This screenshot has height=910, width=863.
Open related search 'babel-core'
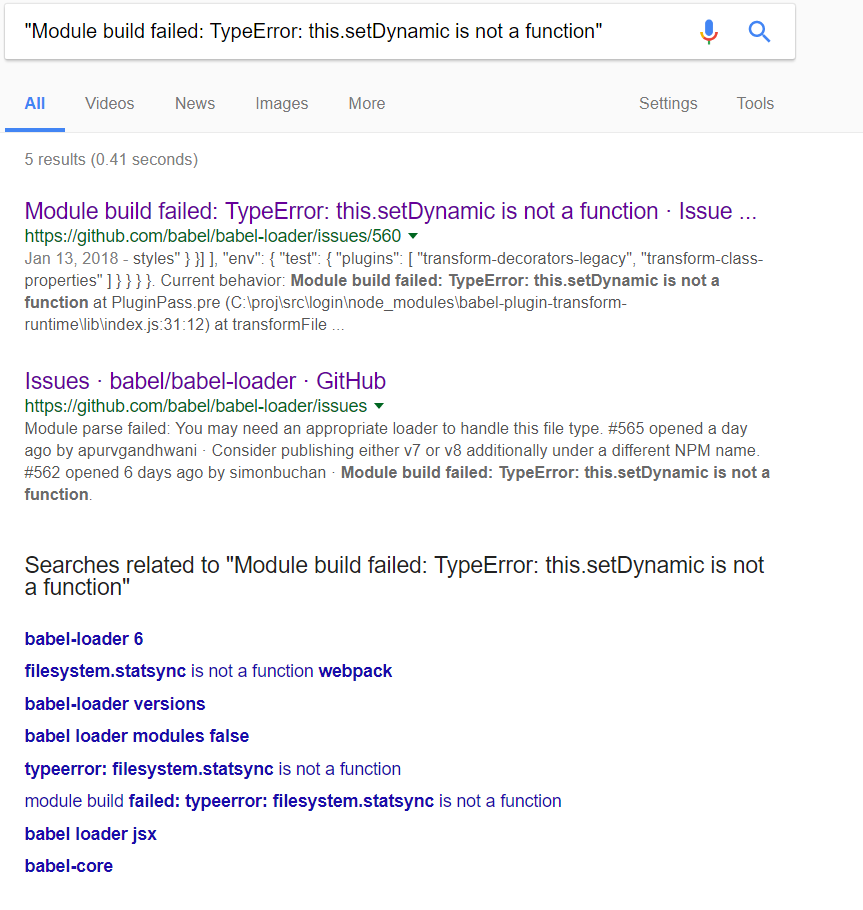click(68, 866)
